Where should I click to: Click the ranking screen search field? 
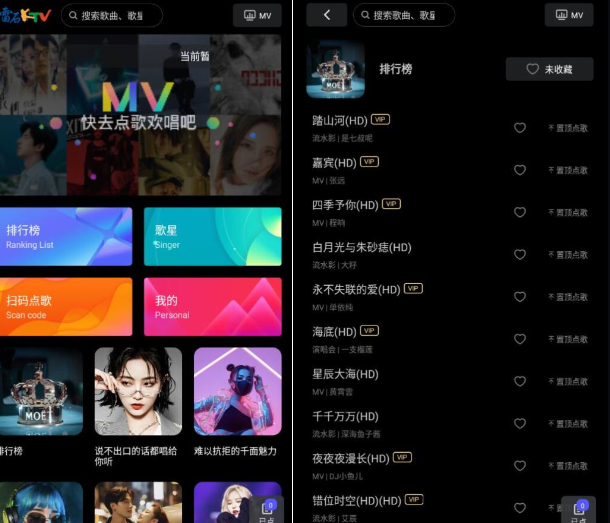click(x=404, y=15)
